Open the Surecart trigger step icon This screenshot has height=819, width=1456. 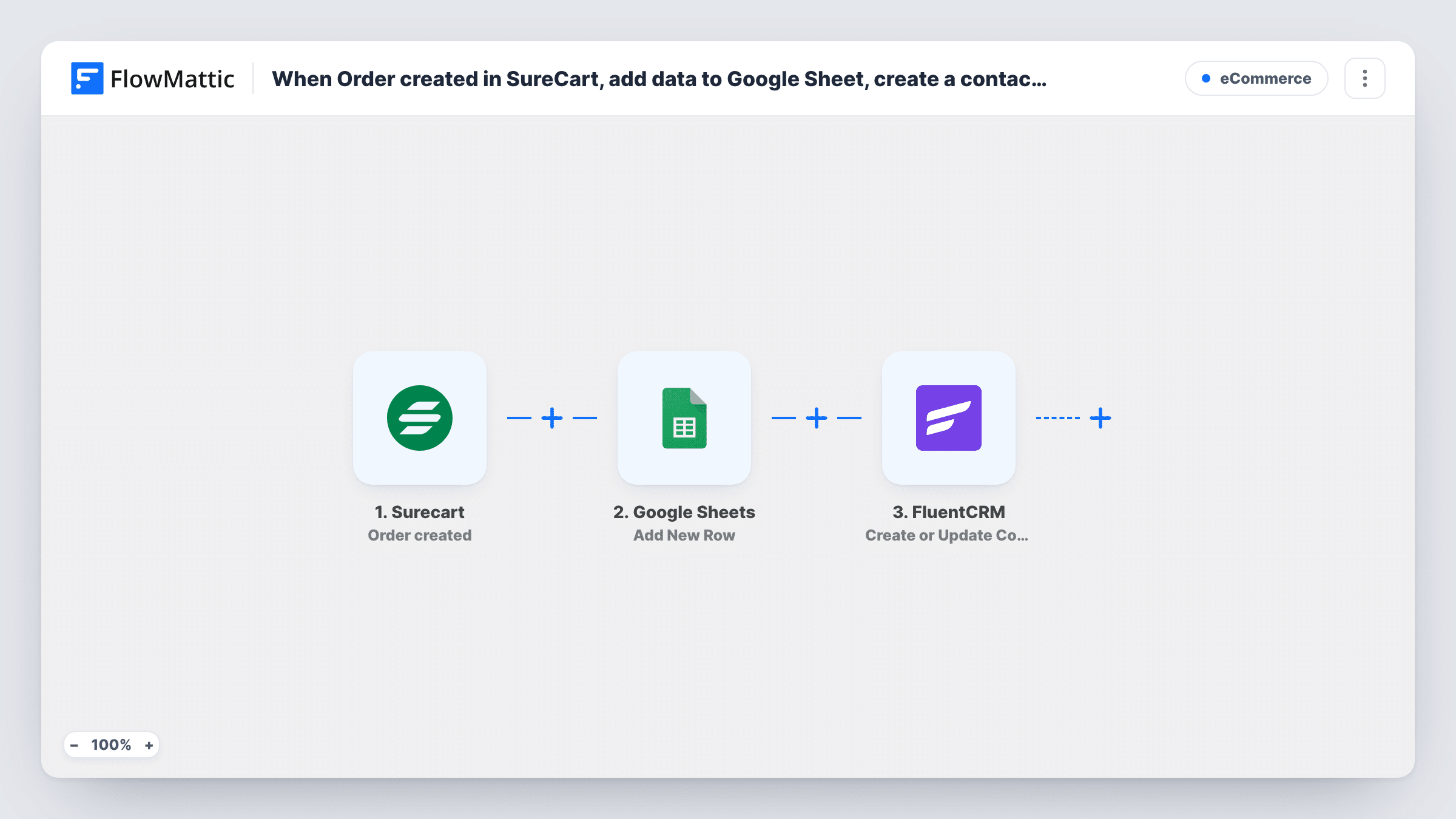tap(419, 417)
